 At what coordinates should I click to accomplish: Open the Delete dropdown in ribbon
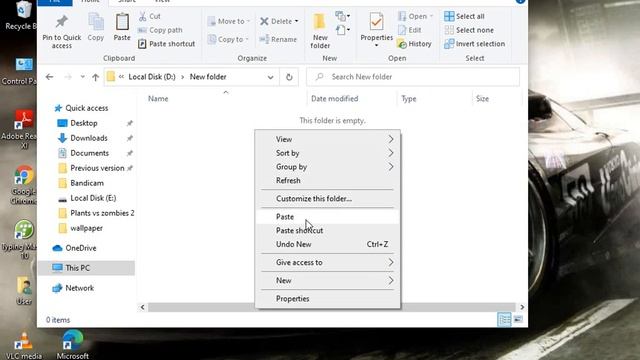[x=279, y=21]
